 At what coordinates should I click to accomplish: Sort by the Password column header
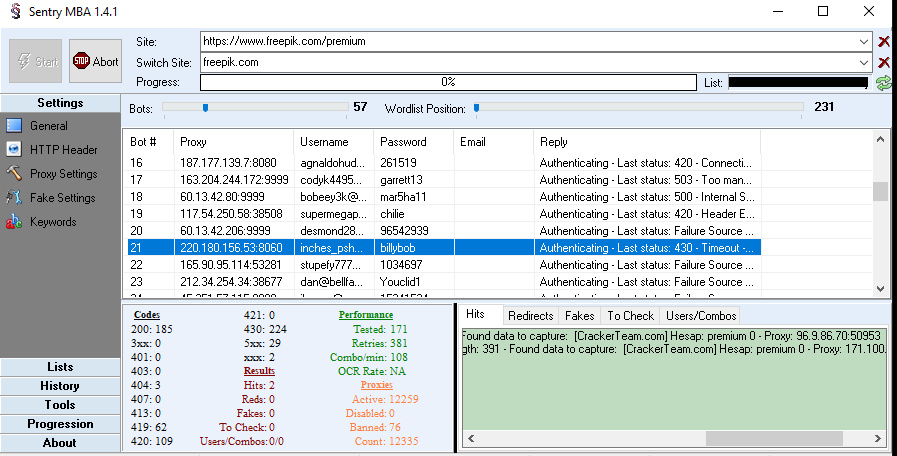coord(414,142)
